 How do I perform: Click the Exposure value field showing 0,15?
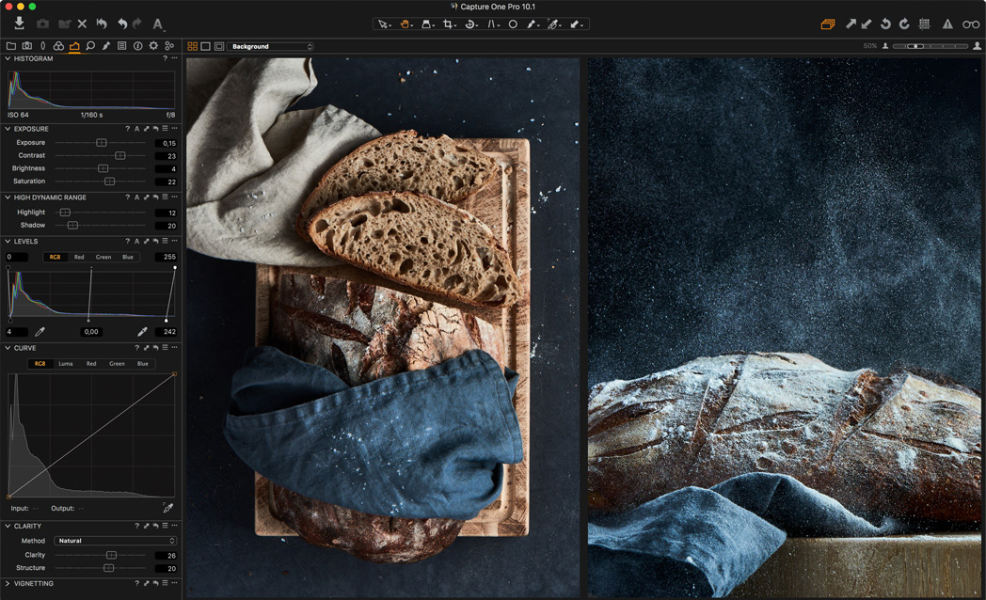tap(166, 143)
